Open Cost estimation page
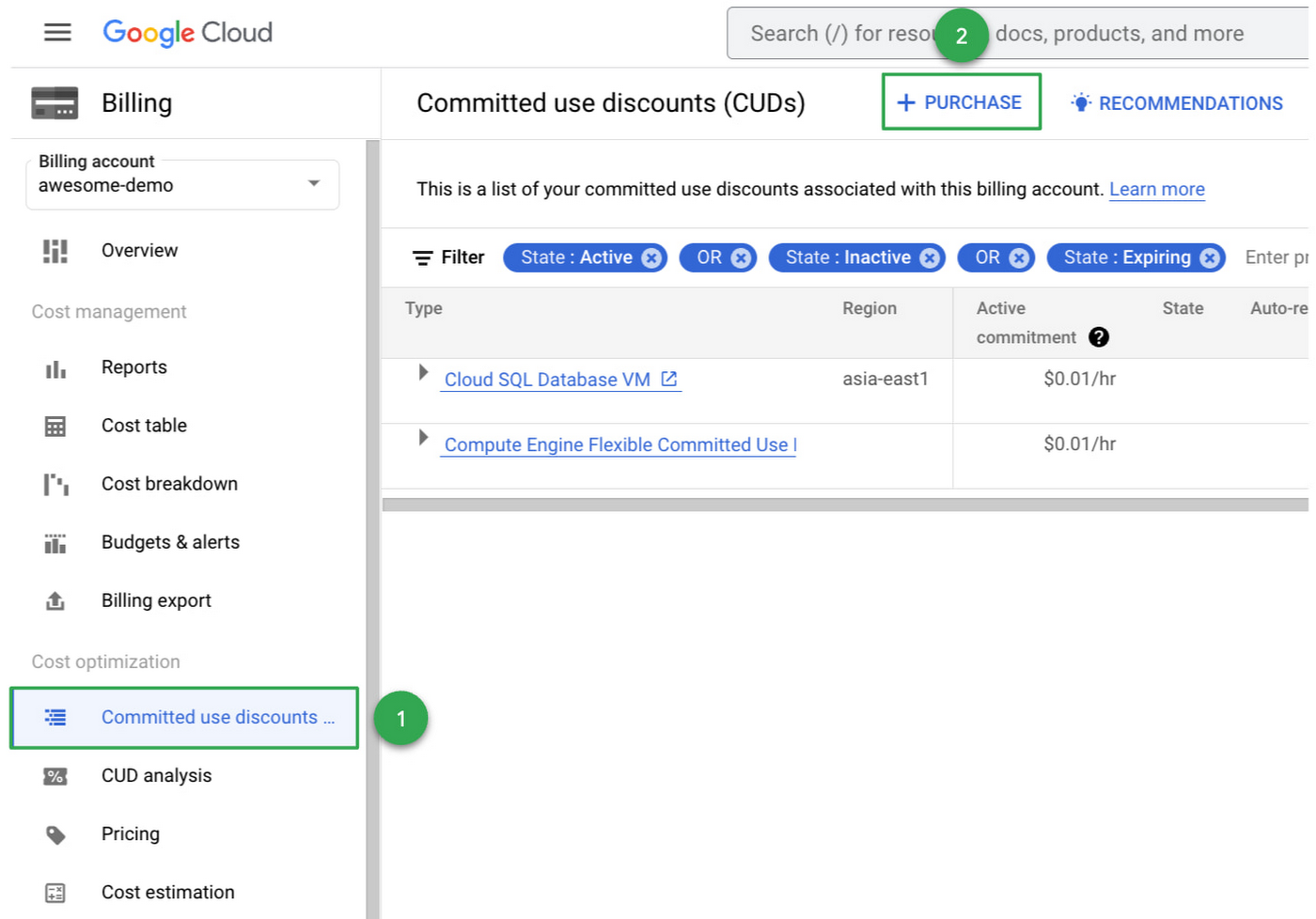The image size is (1316, 919). tap(167, 893)
